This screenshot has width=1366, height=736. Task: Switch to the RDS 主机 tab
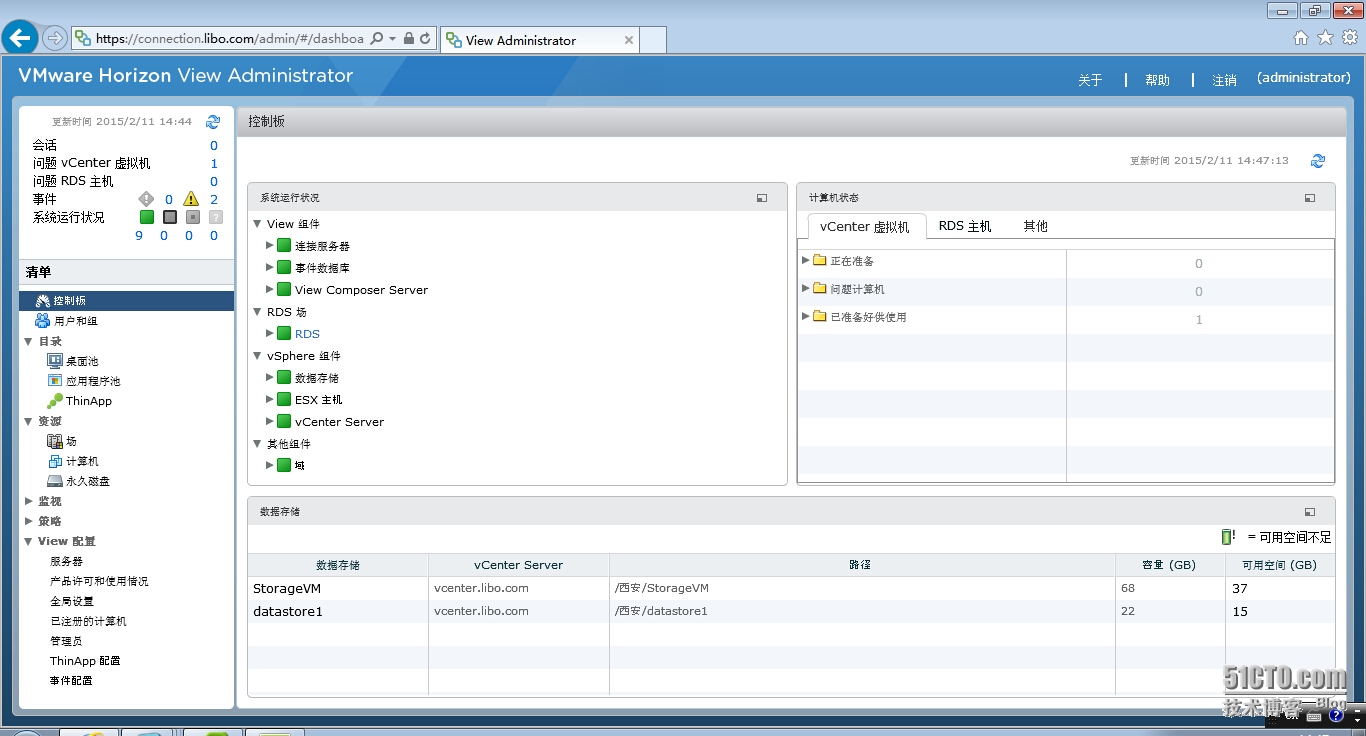click(x=965, y=226)
